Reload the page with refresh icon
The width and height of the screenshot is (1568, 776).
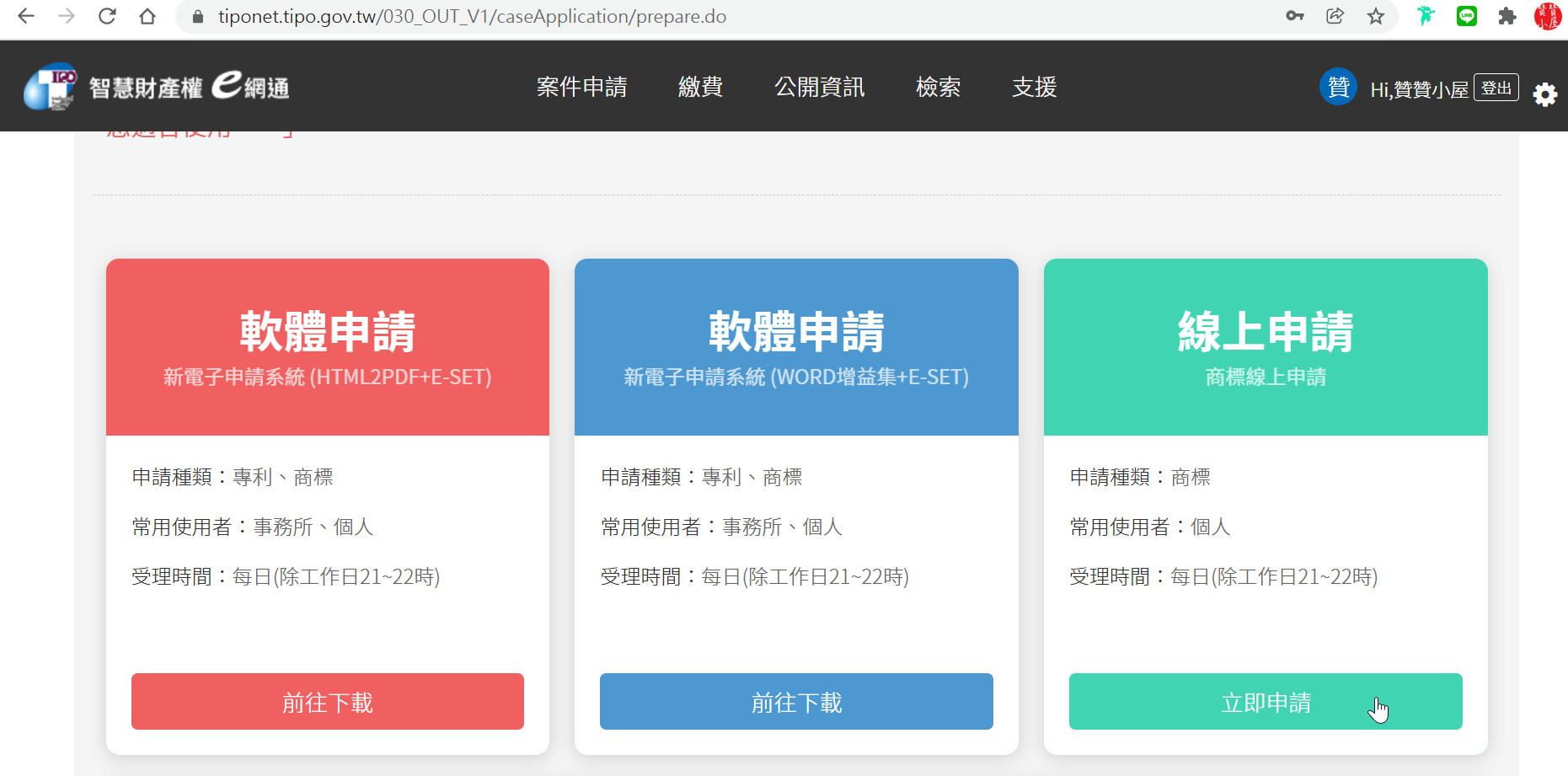pos(107,16)
